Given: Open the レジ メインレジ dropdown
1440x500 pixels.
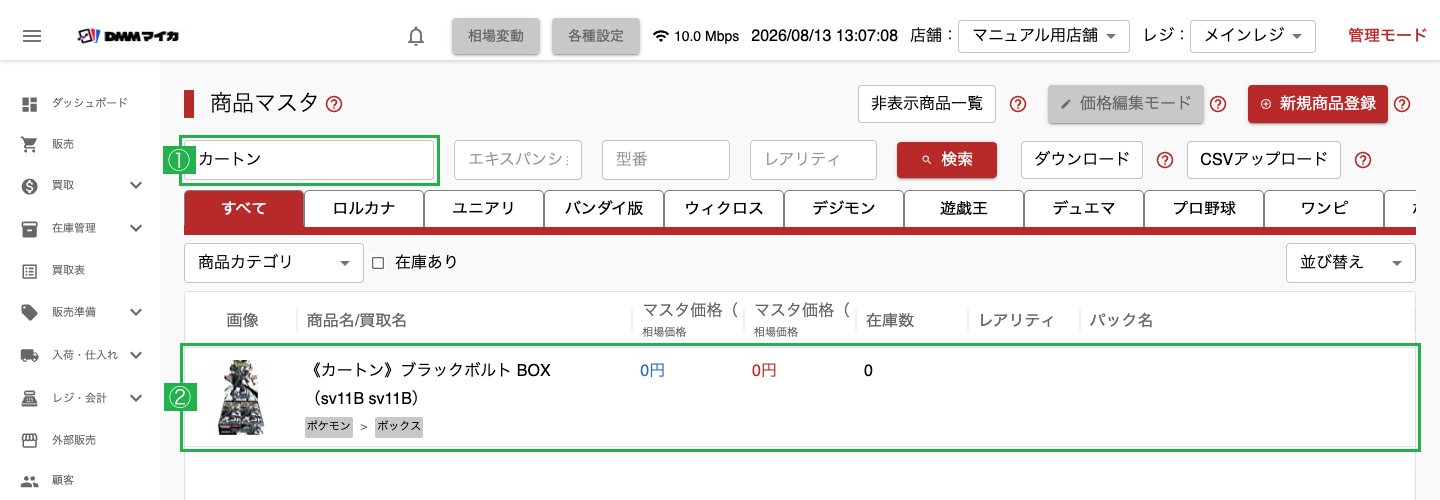Looking at the screenshot, I should 1254,36.
